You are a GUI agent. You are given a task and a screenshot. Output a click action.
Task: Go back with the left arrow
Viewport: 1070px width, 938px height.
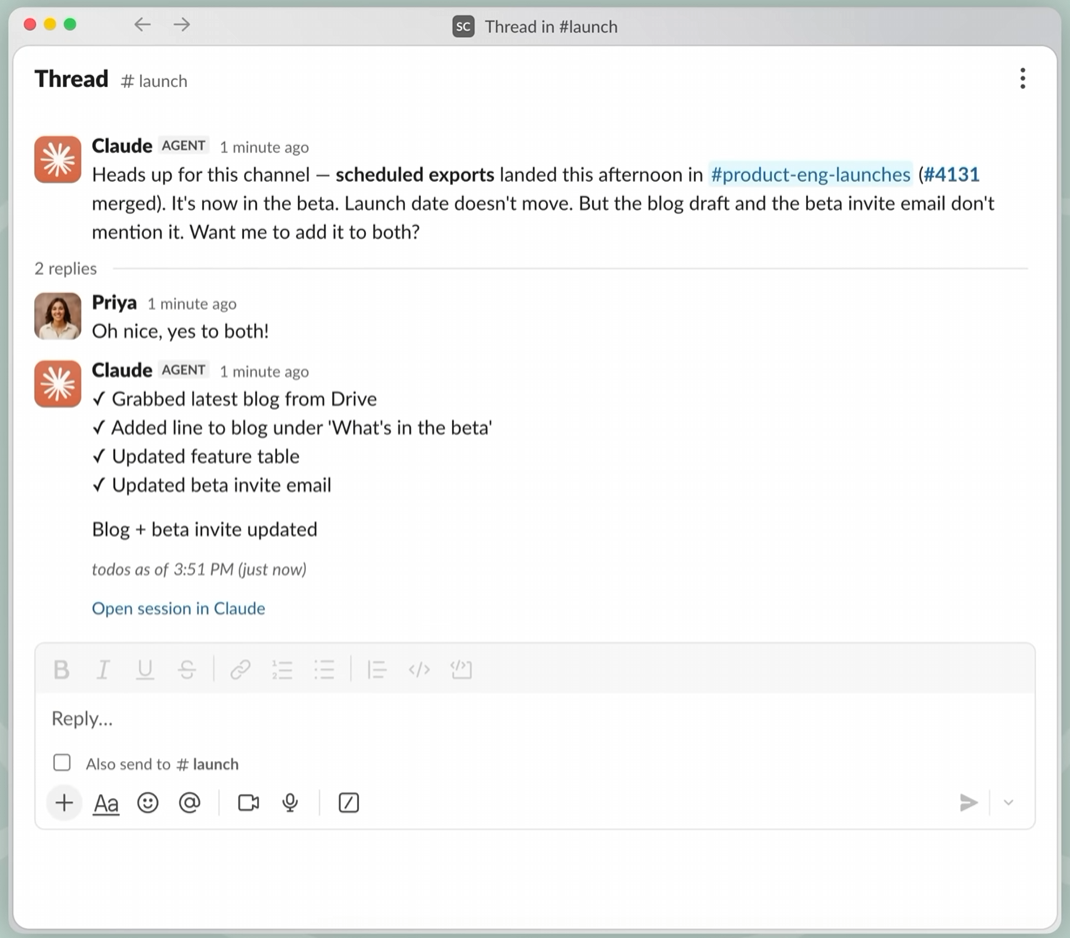(x=142, y=25)
